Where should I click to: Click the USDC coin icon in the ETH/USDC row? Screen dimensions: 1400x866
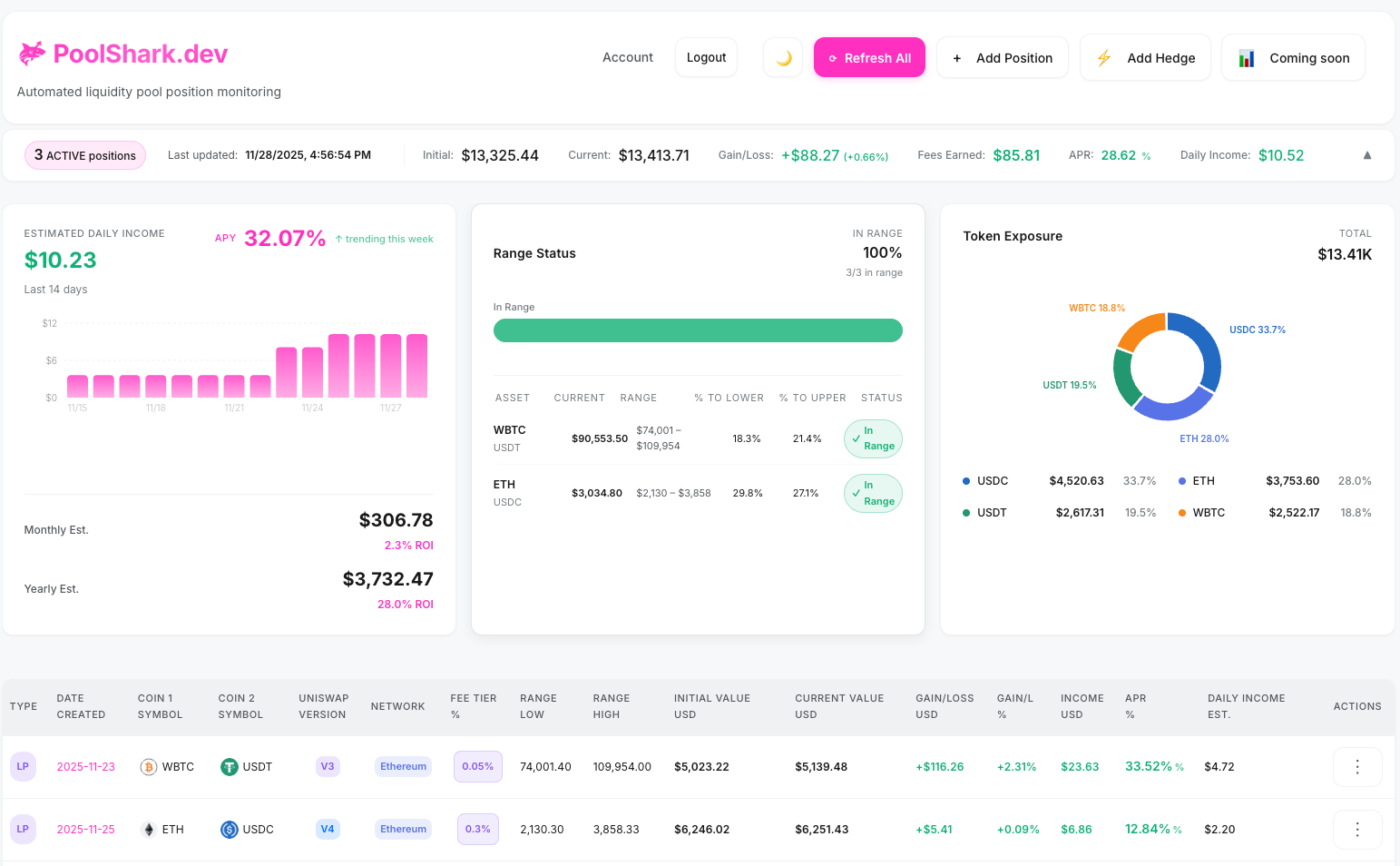tap(229, 829)
